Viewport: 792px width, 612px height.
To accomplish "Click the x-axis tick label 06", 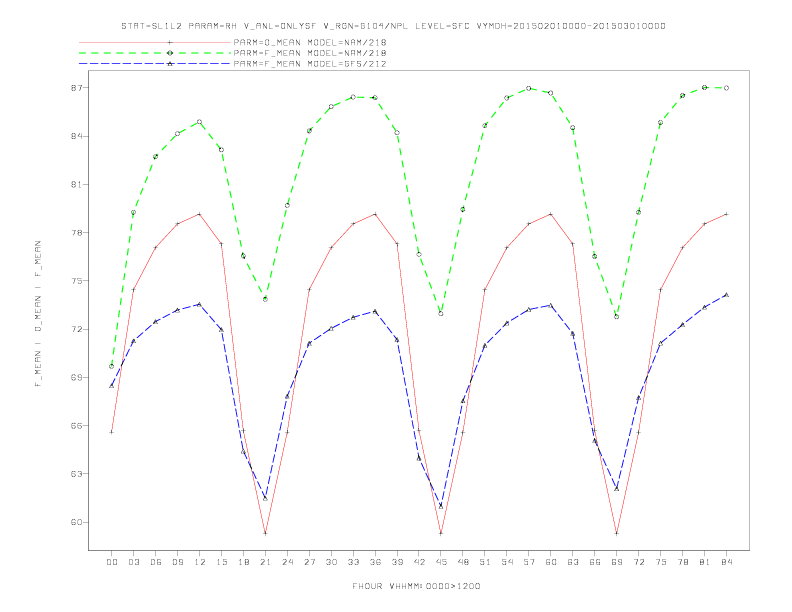I will pyautogui.click(x=156, y=562).
